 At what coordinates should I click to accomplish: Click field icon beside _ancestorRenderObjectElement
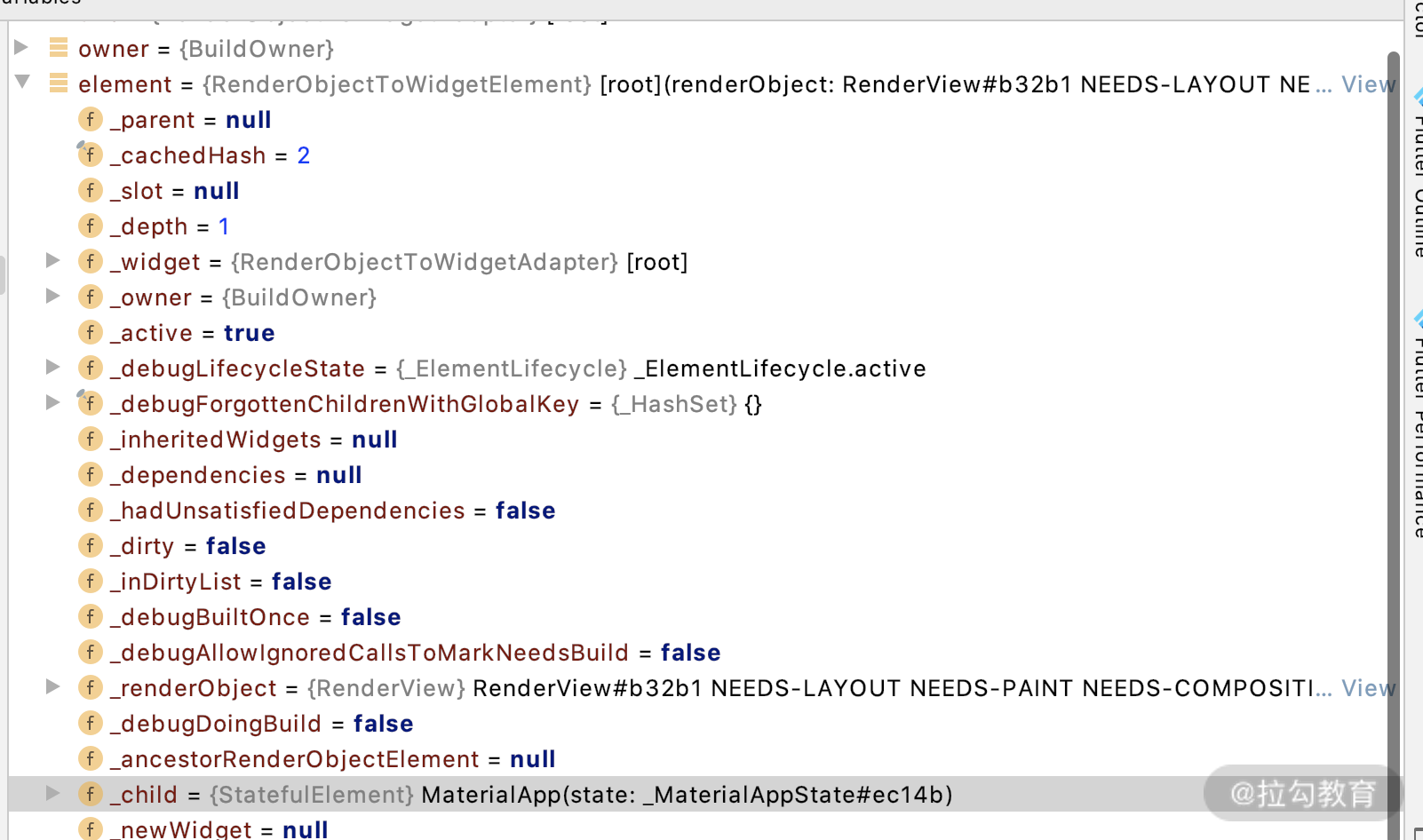91,758
